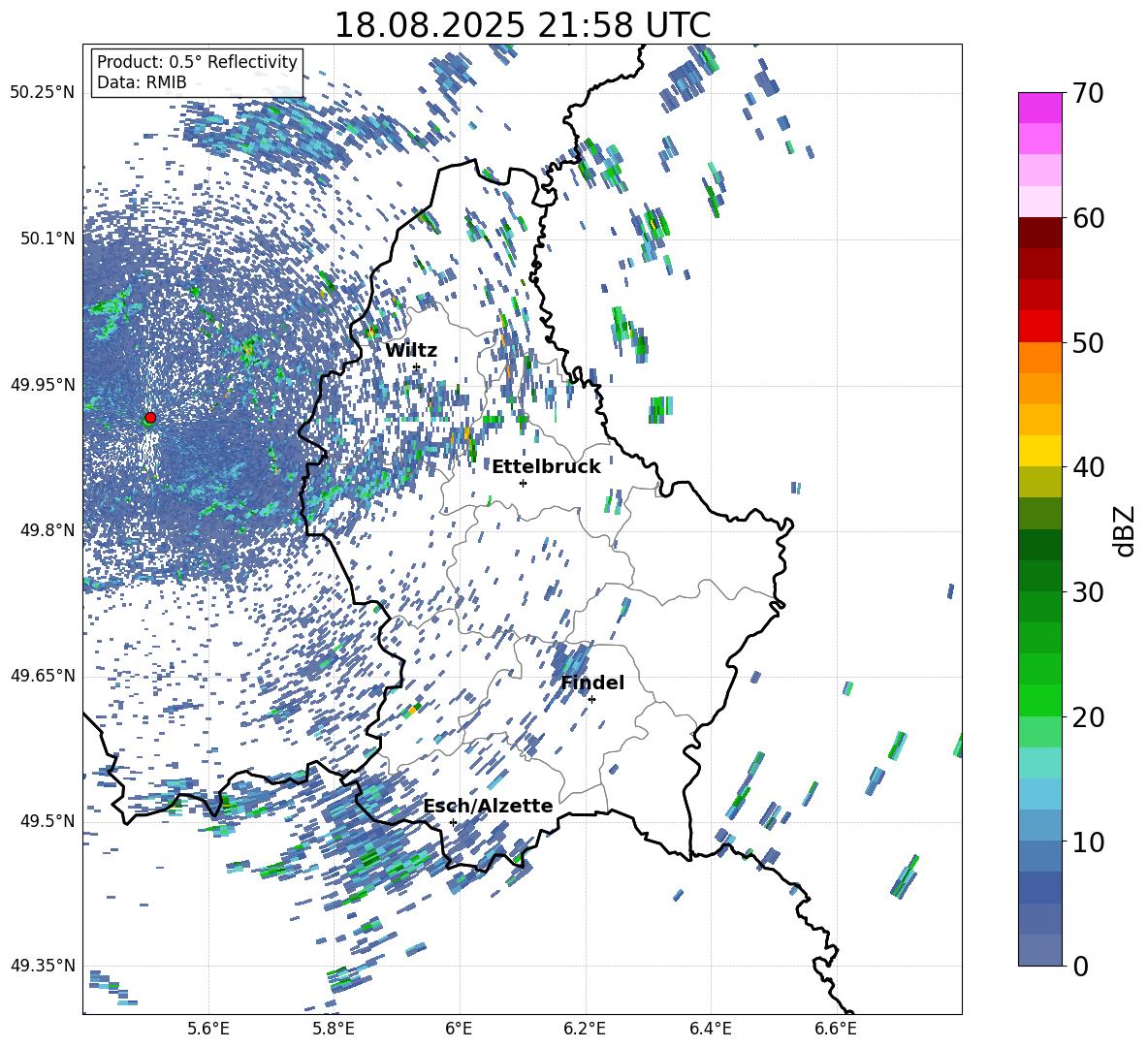The height and width of the screenshot is (1048, 1148).
Task: Click the Wiltz city label
Action: [411, 351]
